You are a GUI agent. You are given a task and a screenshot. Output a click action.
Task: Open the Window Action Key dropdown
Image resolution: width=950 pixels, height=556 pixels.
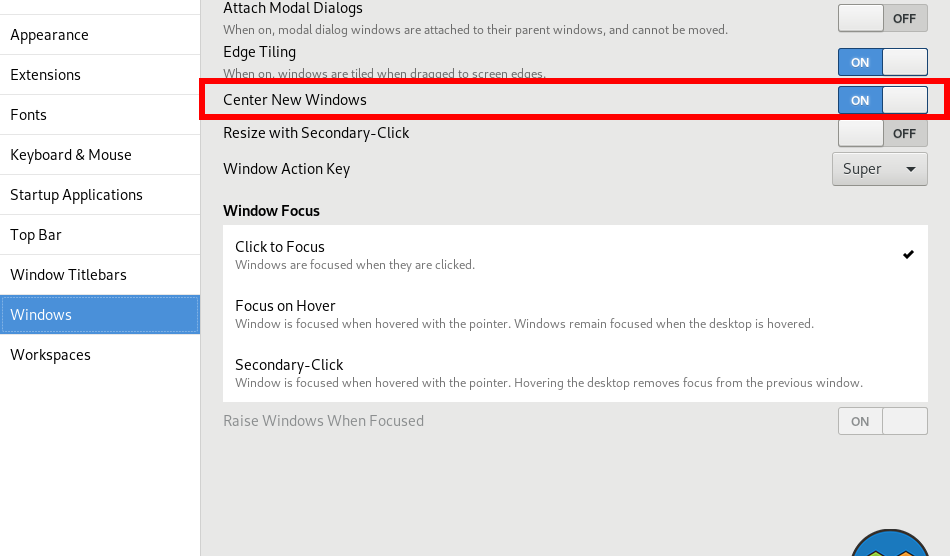click(x=879, y=169)
